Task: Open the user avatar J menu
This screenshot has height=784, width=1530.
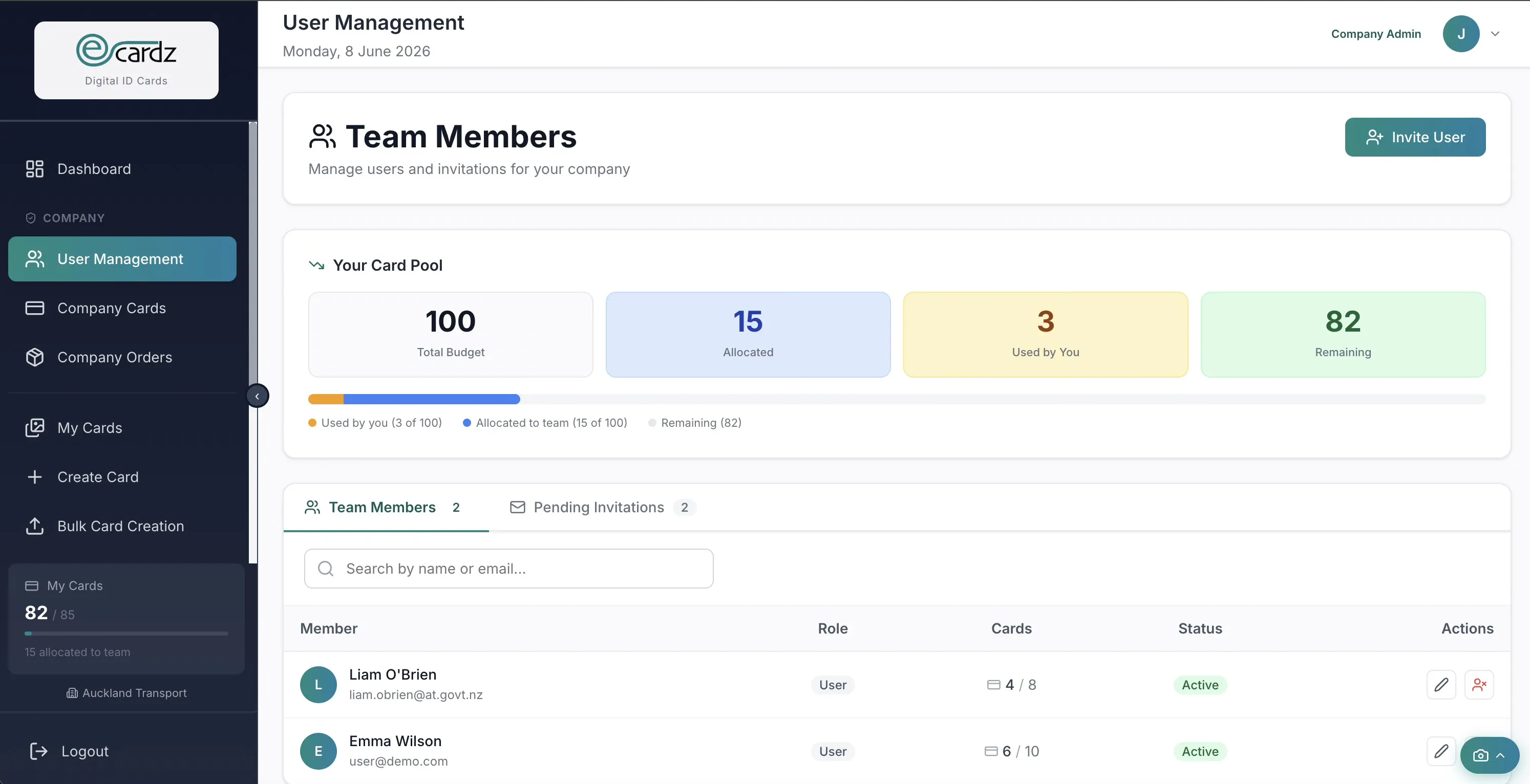Action: 1461,34
